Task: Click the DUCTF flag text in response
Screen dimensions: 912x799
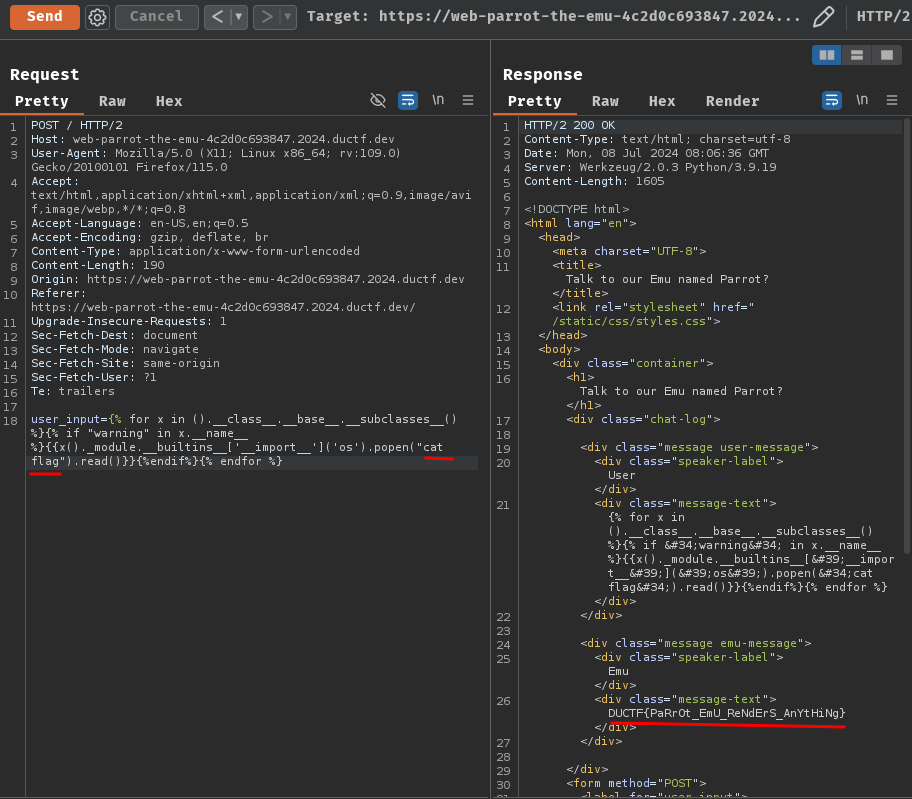Action: pyautogui.click(x=726, y=713)
